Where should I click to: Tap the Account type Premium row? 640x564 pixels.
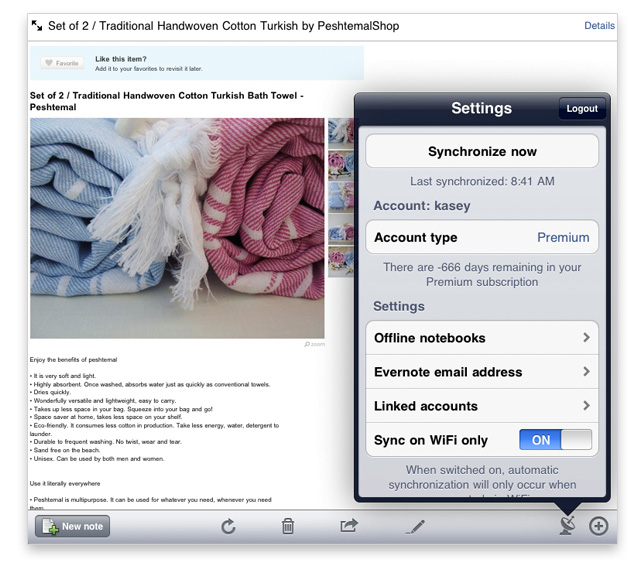point(482,237)
